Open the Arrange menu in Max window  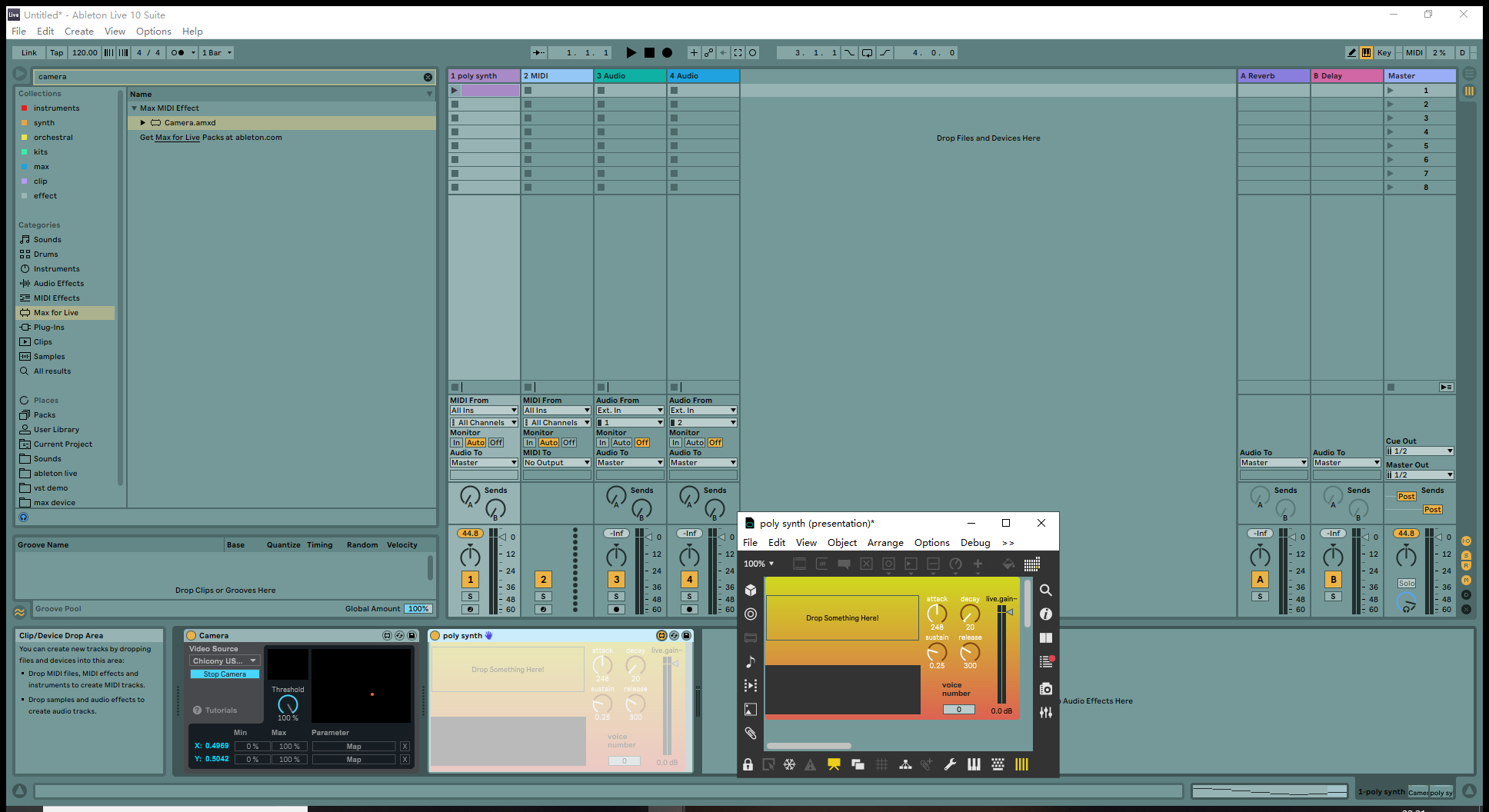pyautogui.click(x=885, y=543)
